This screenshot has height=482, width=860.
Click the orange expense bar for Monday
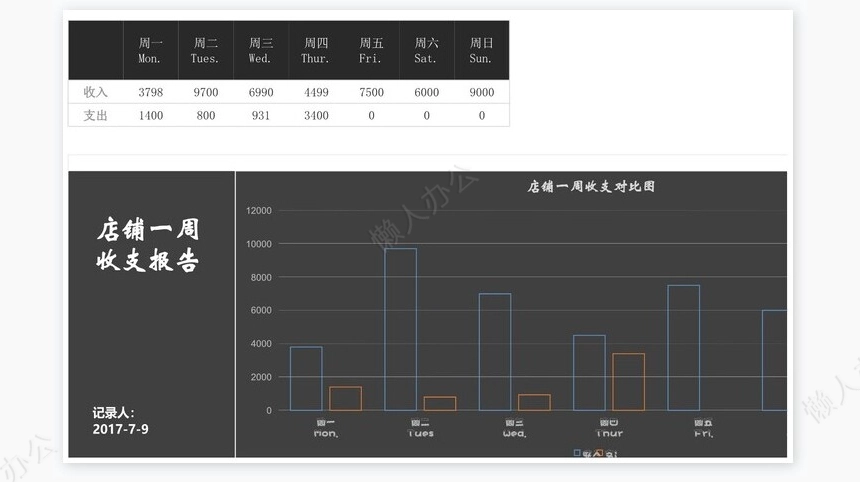pyautogui.click(x=345, y=398)
